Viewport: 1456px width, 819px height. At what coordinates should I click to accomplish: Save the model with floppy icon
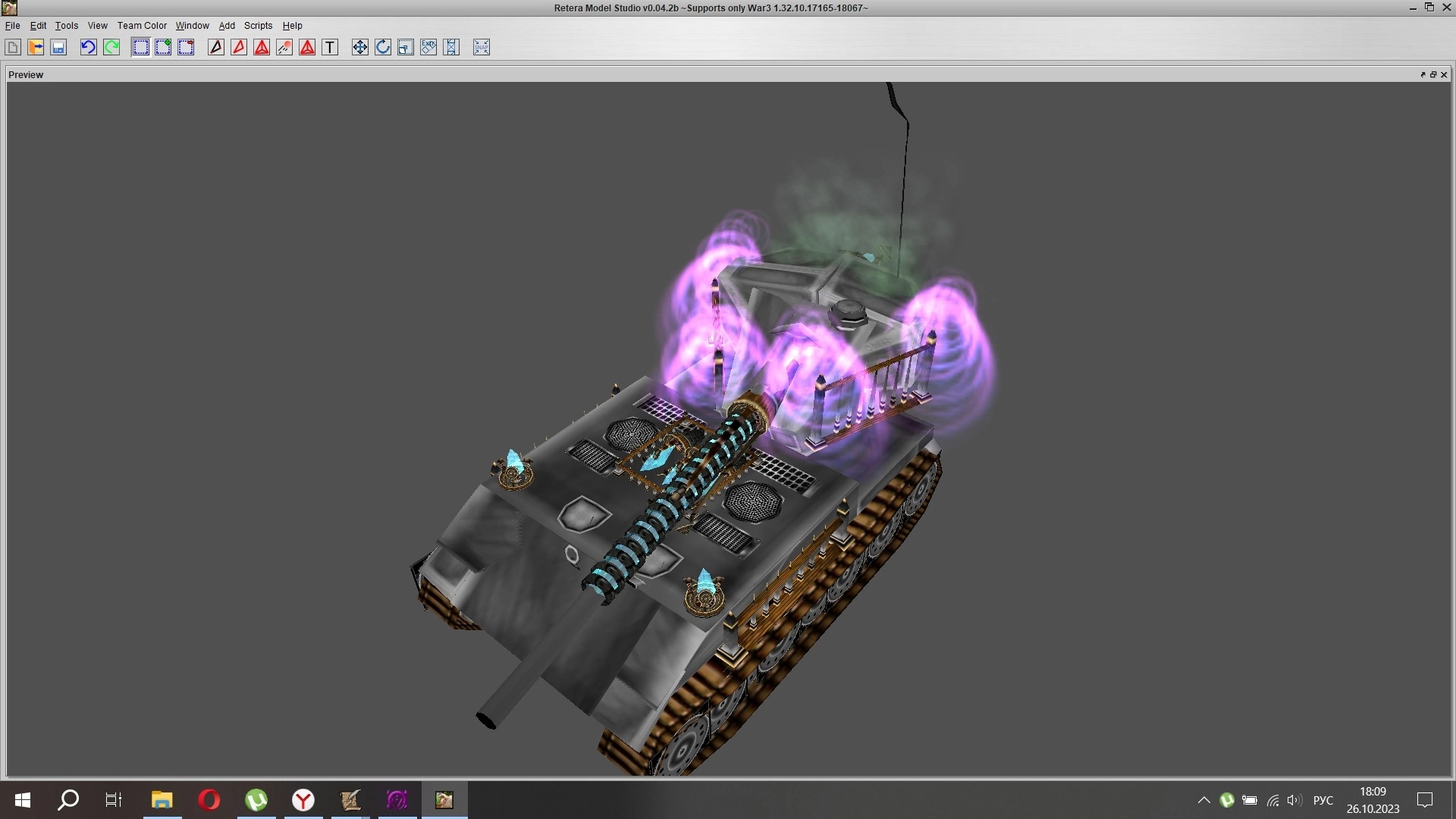click(x=58, y=47)
